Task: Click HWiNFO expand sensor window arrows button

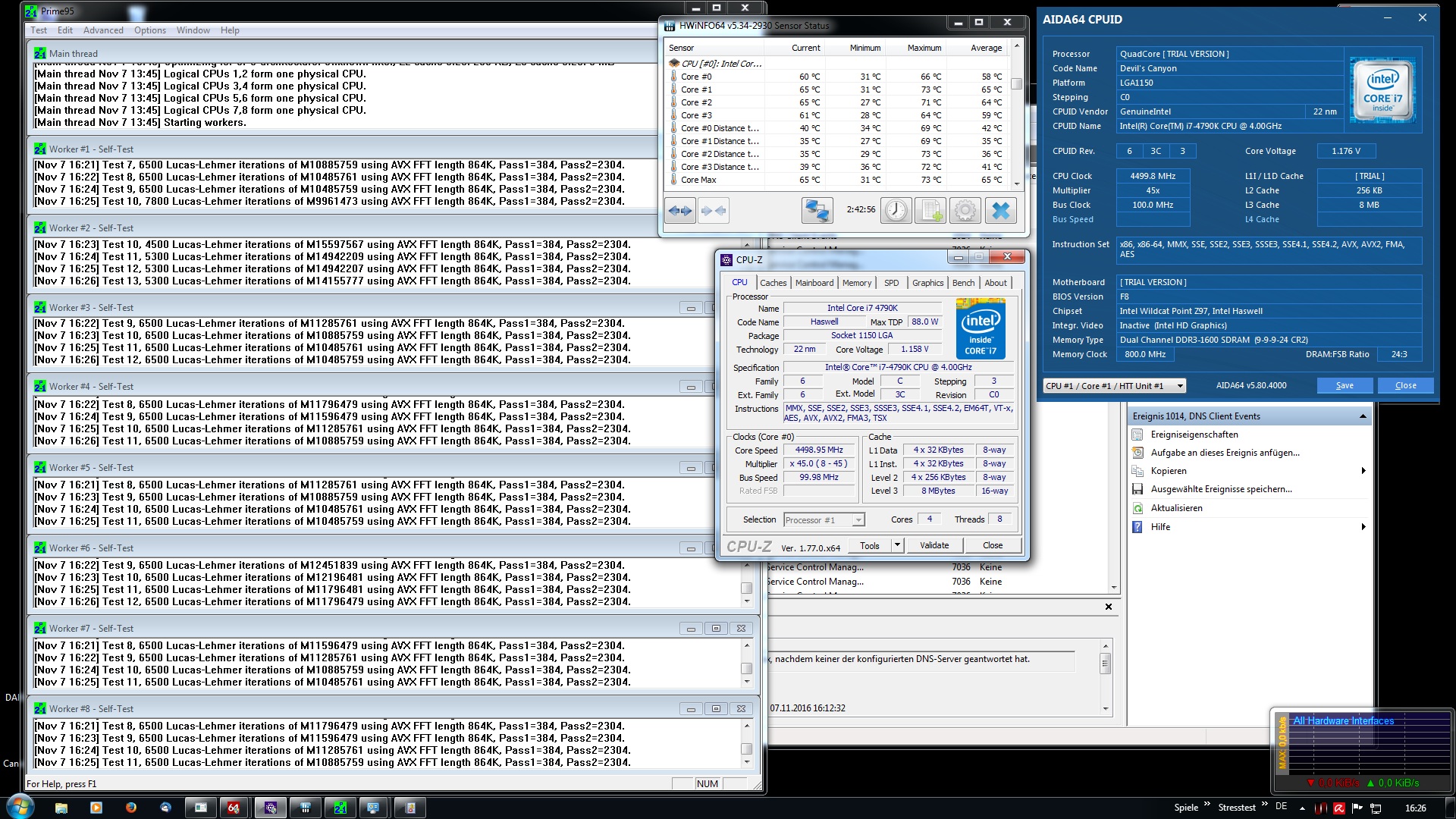Action: (679, 211)
